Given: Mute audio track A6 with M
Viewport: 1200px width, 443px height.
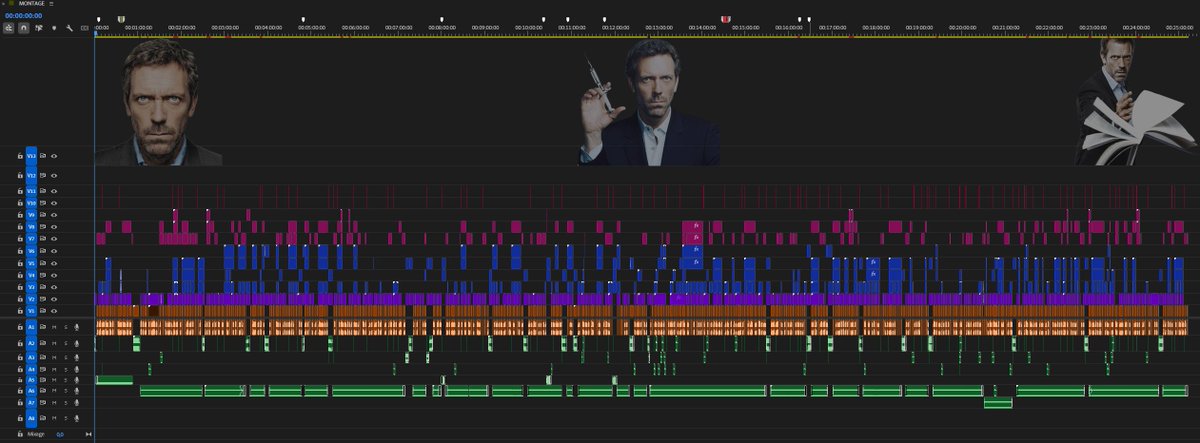Looking at the screenshot, I should 54,391.
